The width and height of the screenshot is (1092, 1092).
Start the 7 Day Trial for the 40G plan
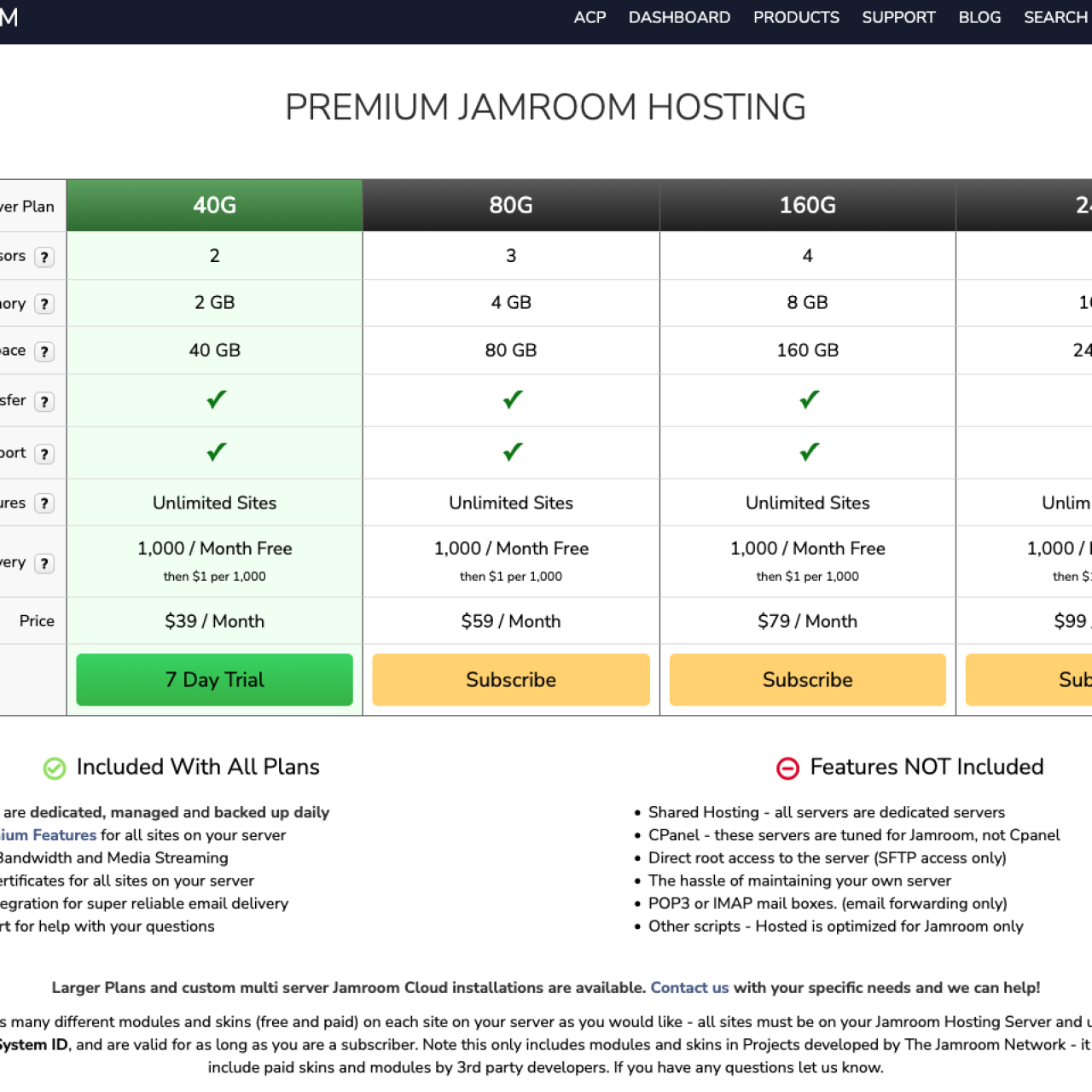[214, 680]
